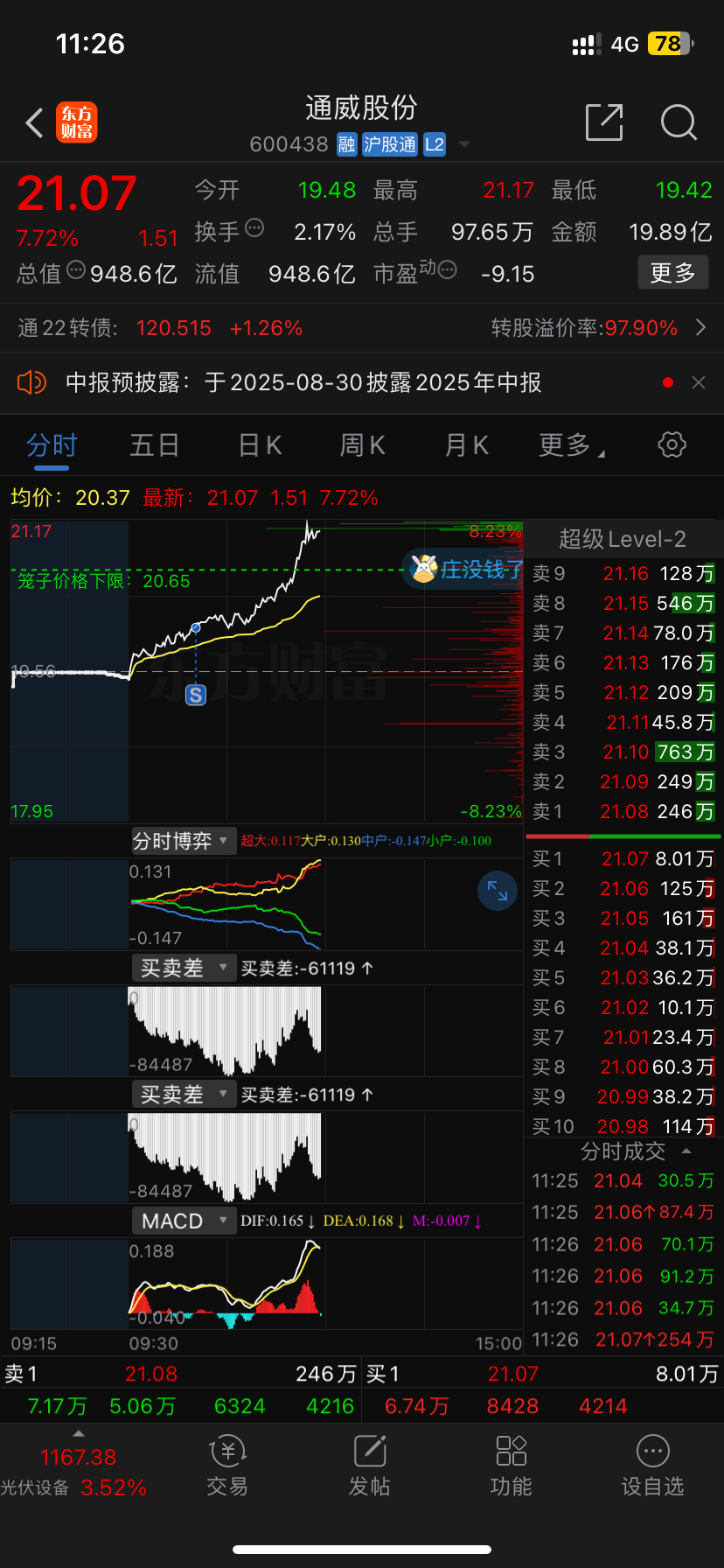Select 买1 order row 21.07

coord(623,859)
